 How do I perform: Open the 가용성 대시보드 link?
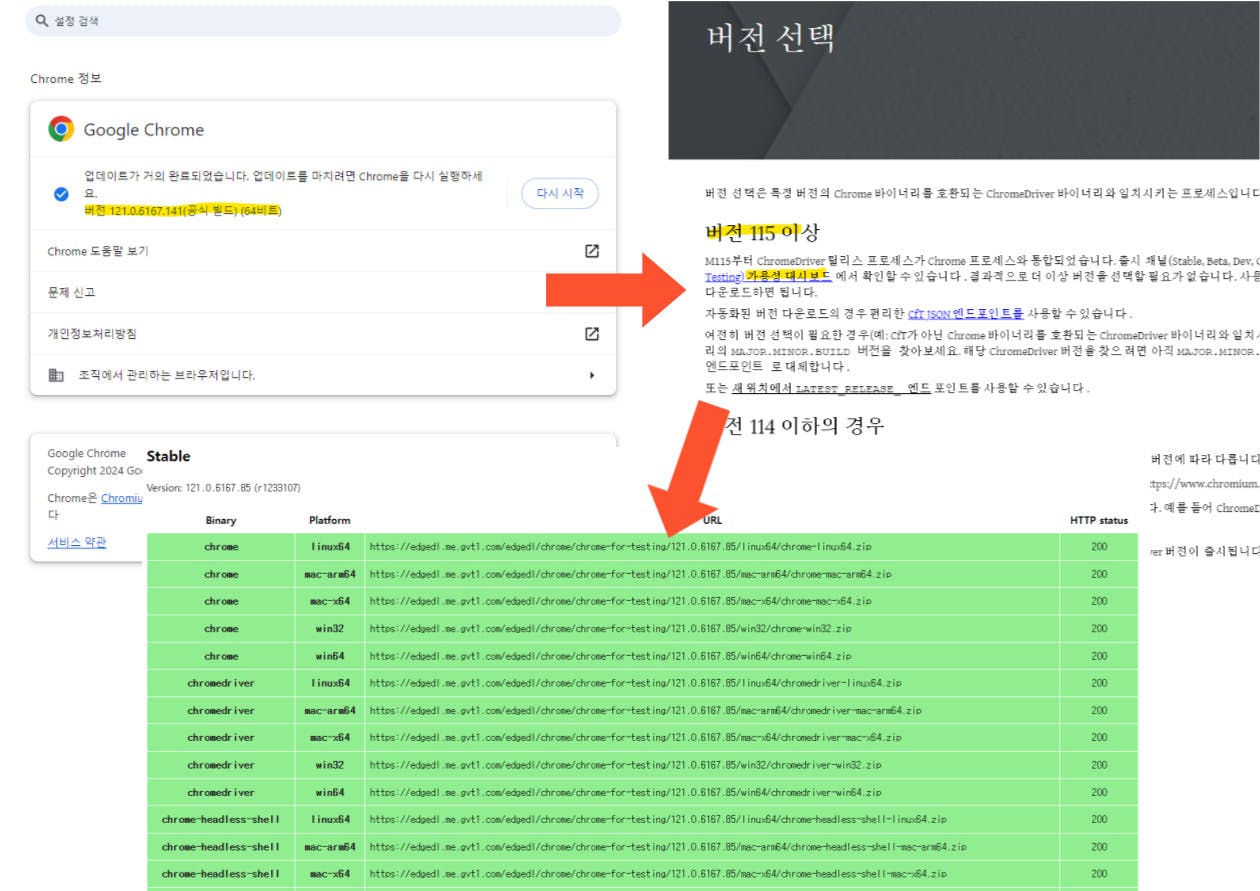tap(789, 276)
